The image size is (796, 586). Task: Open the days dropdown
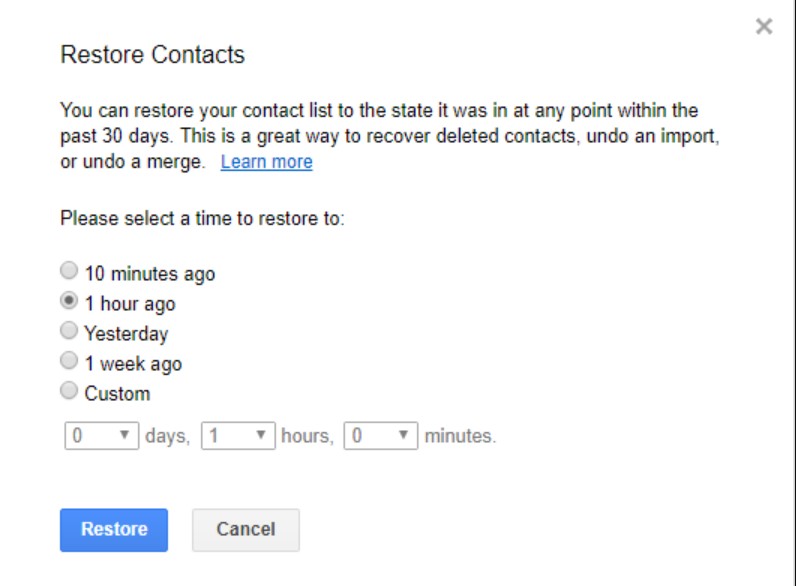102,436
